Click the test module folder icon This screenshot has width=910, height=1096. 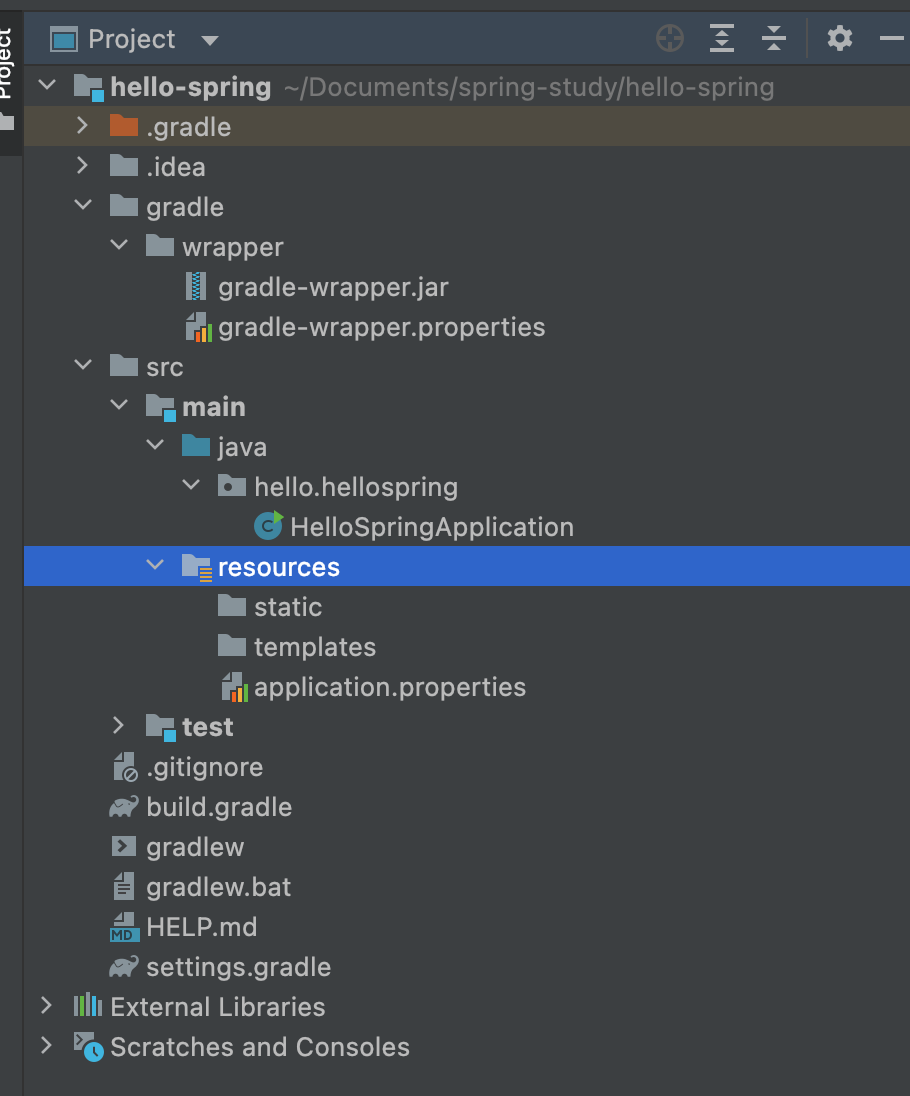pos(161,727)
